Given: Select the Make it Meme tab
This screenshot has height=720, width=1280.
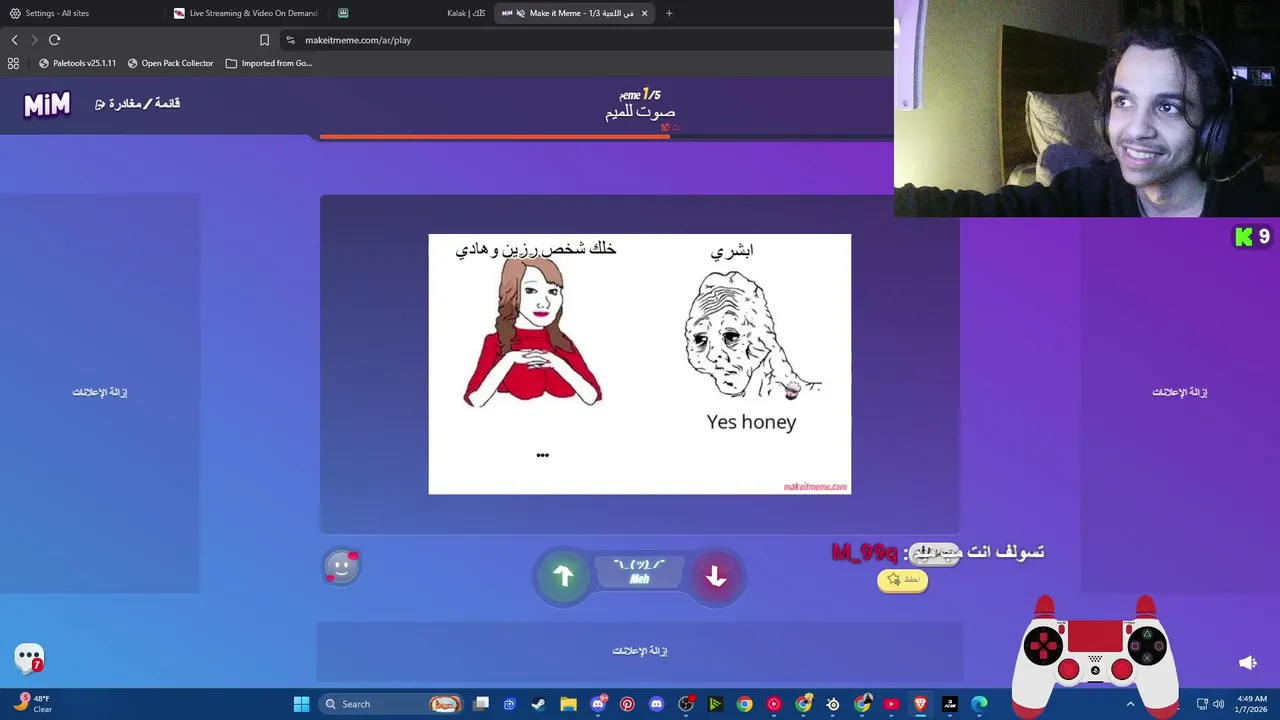Looking at the screenshot, I should 575,13.
